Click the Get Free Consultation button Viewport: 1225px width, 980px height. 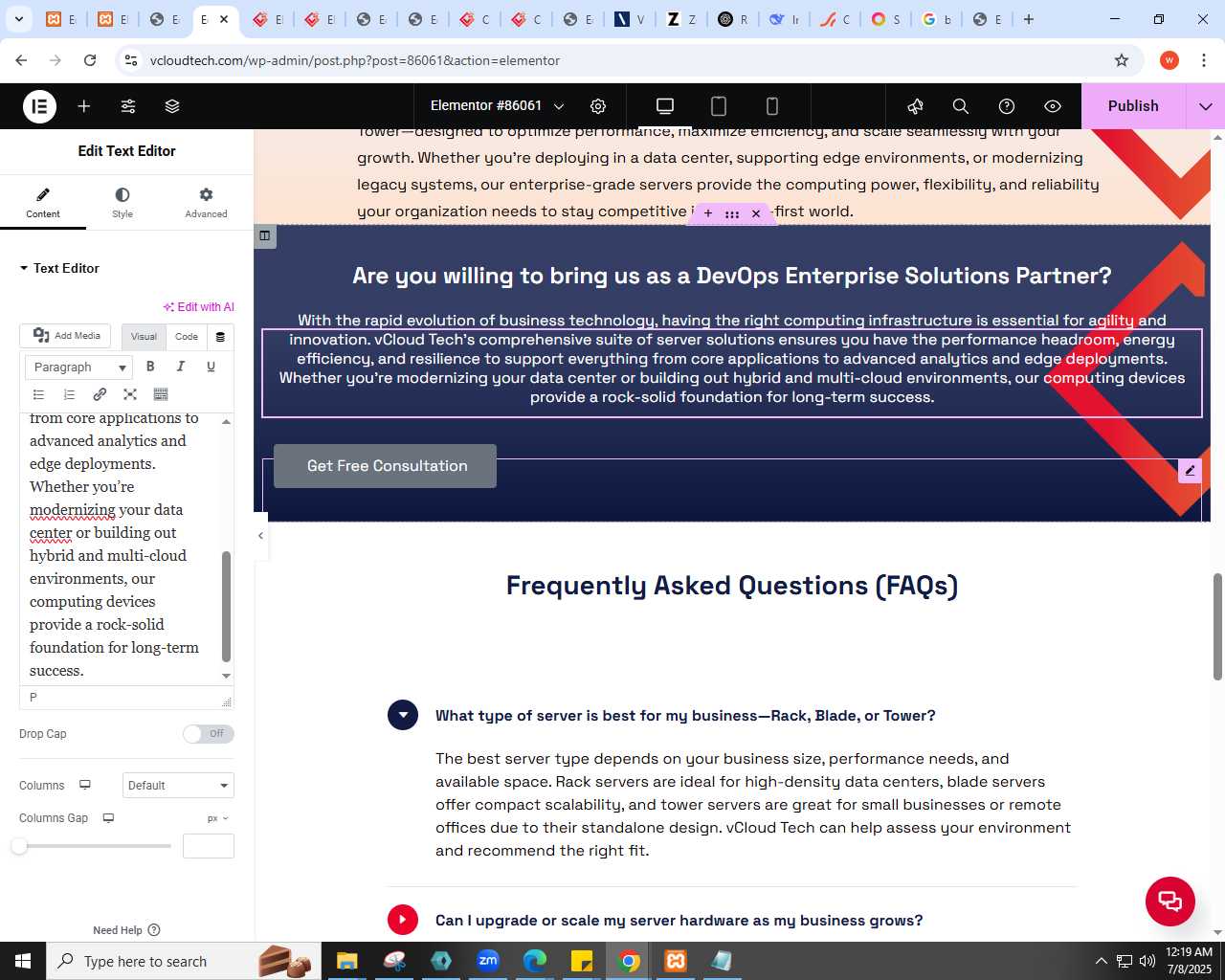click(x=385, y=466)
